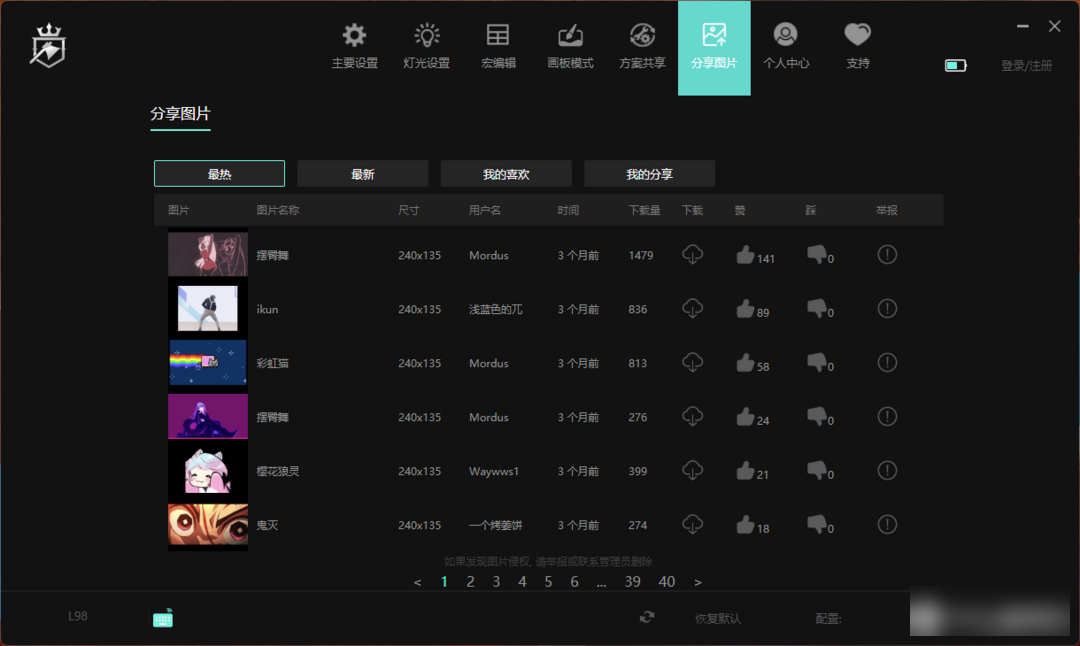
Task: Open 画板模式 drawing board icon
Action: (570, 35)
